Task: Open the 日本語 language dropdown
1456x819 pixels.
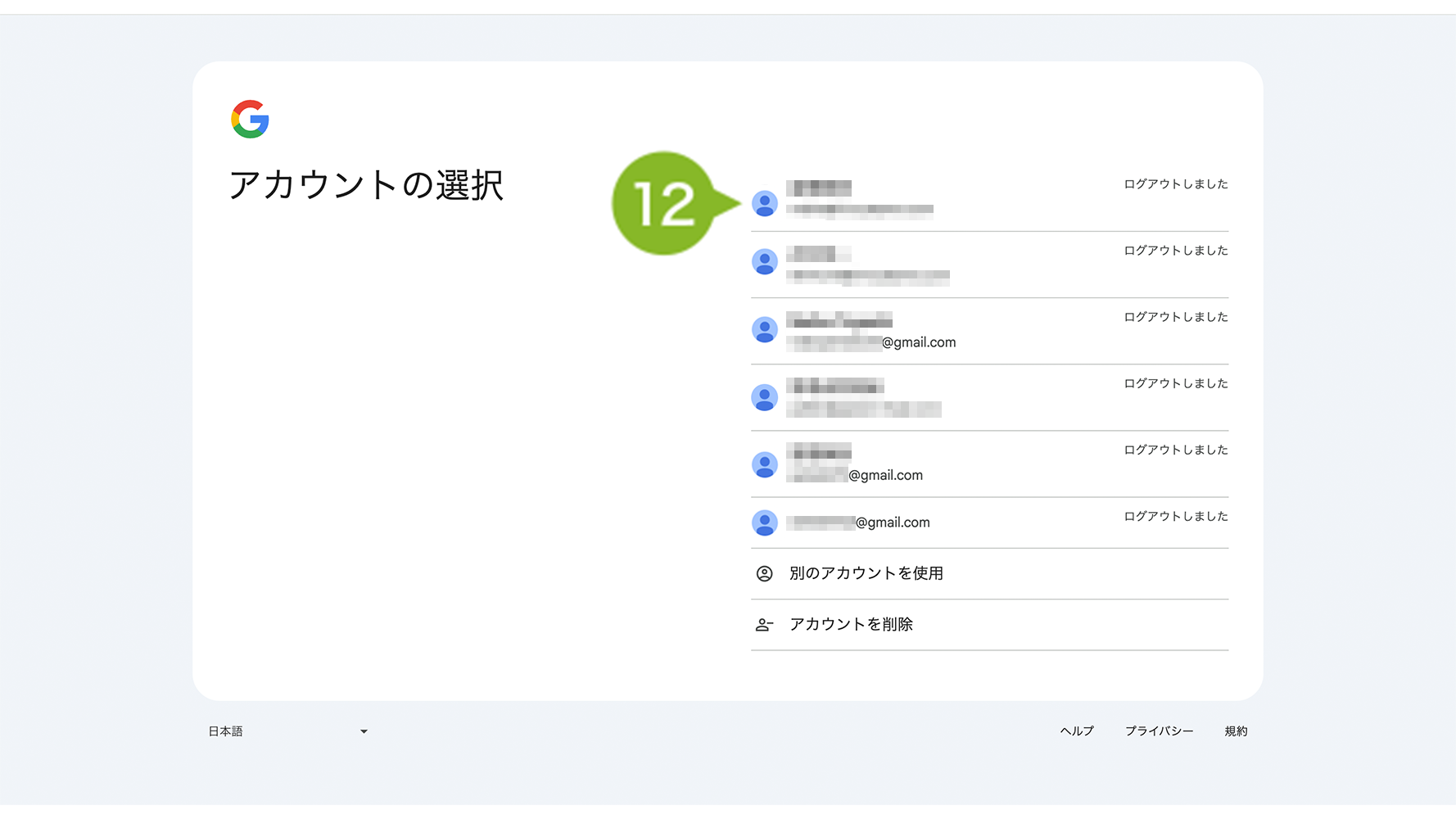Action: tap(287, 731)
